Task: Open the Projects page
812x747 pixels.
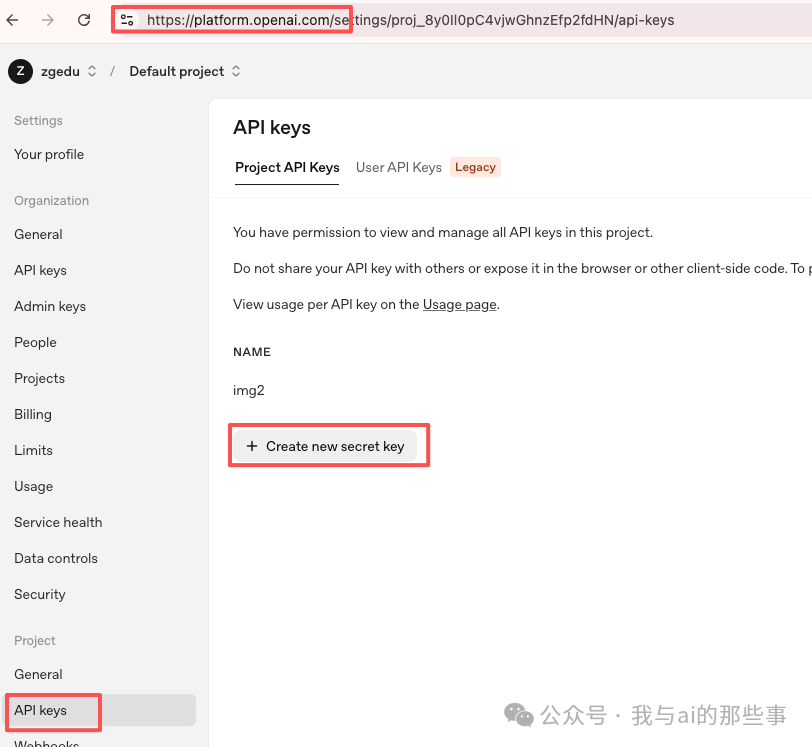Action: point(39,378)
